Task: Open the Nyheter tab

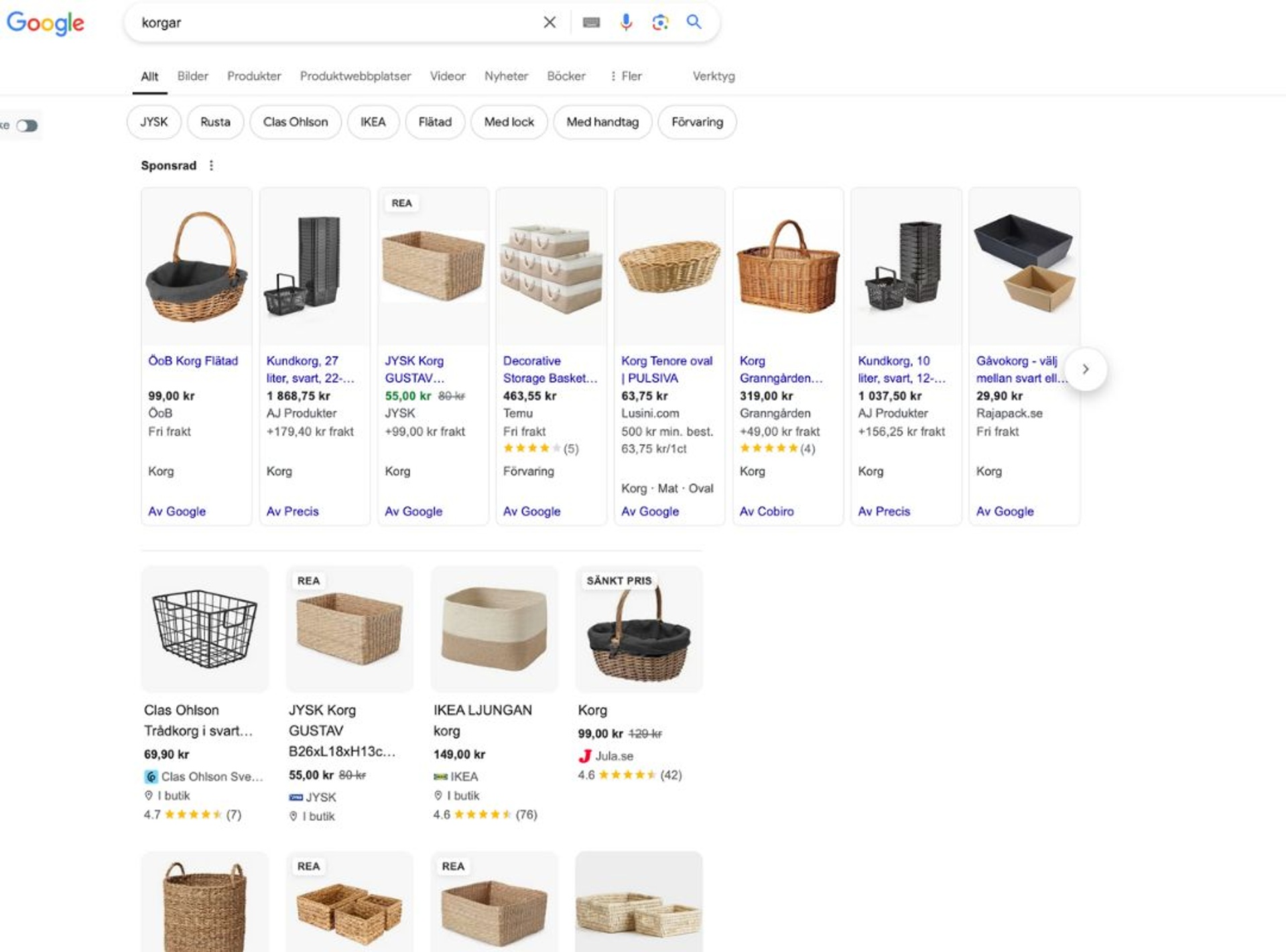Action: click(507, 76)
